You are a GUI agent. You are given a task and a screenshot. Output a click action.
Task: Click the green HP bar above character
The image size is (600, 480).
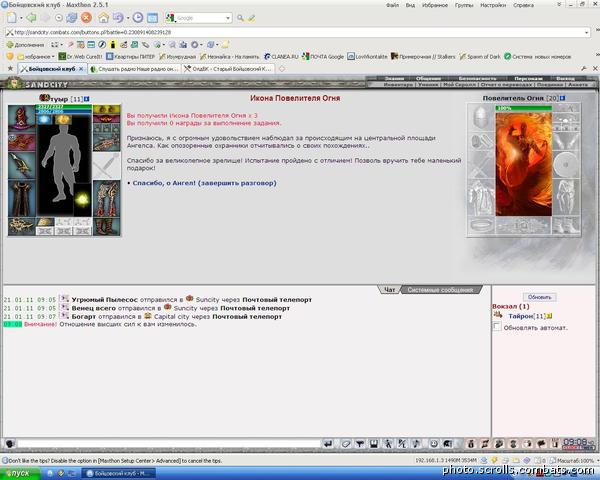[x=64, y=107]
